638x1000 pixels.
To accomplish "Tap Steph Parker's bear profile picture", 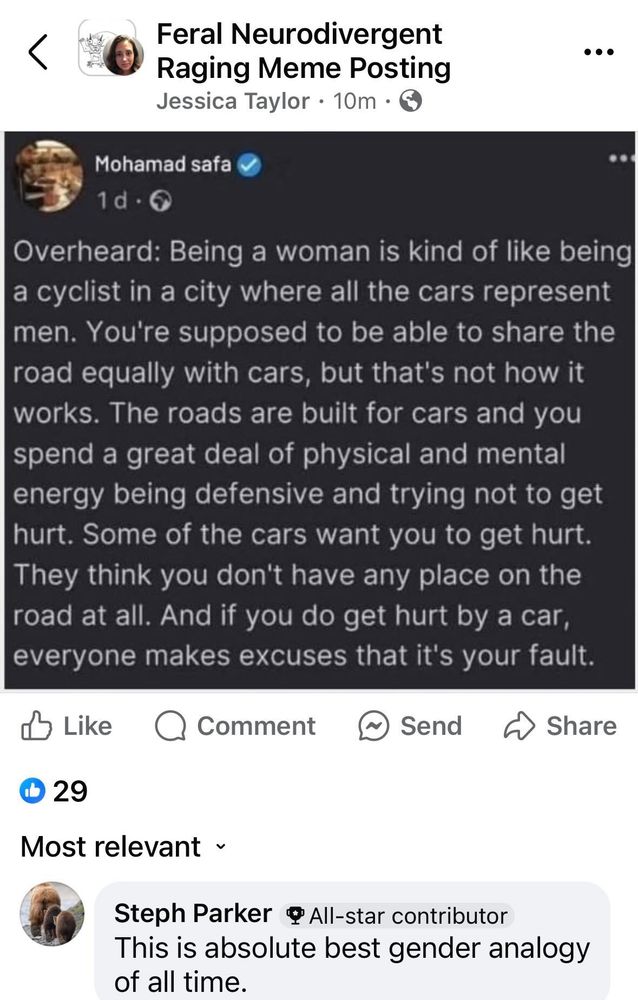I will tap(52, 914).
